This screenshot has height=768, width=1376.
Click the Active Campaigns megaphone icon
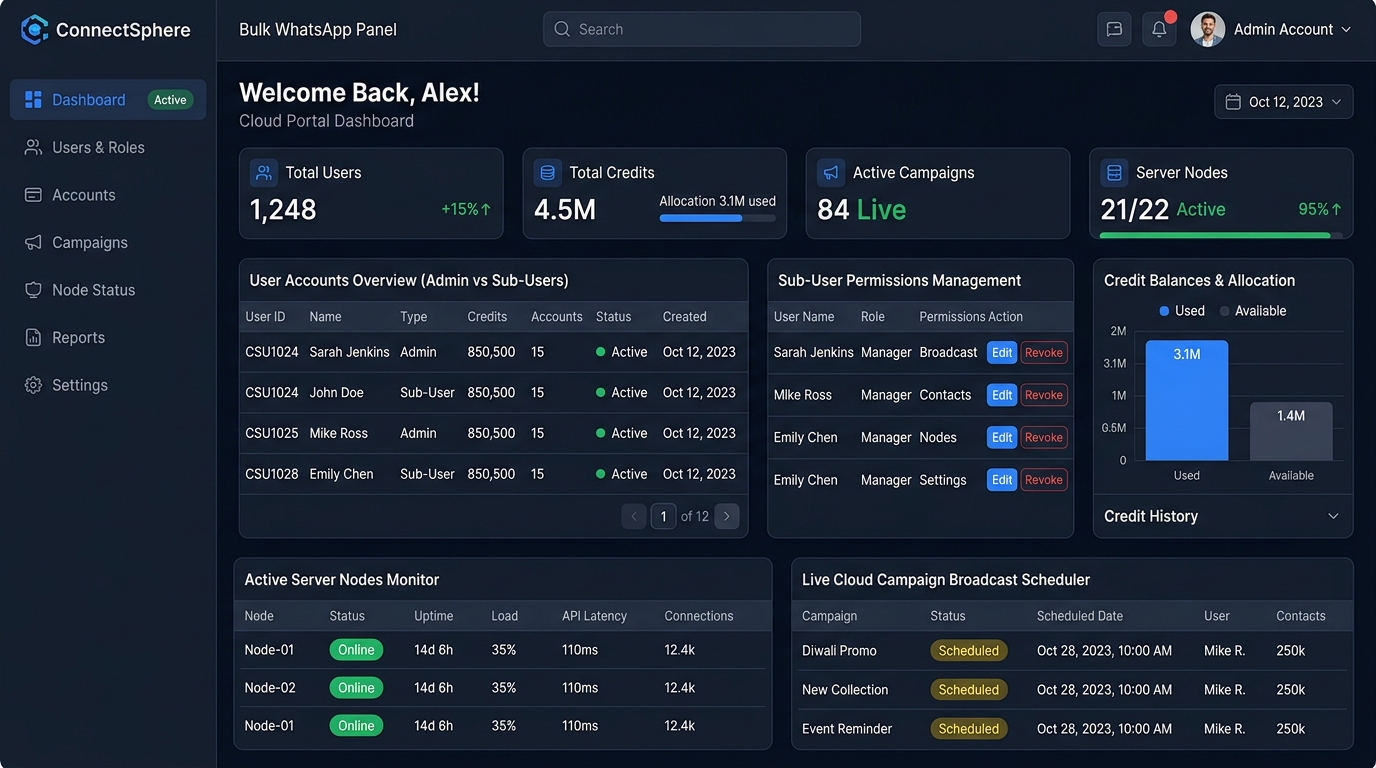click(x=831, y=172)
